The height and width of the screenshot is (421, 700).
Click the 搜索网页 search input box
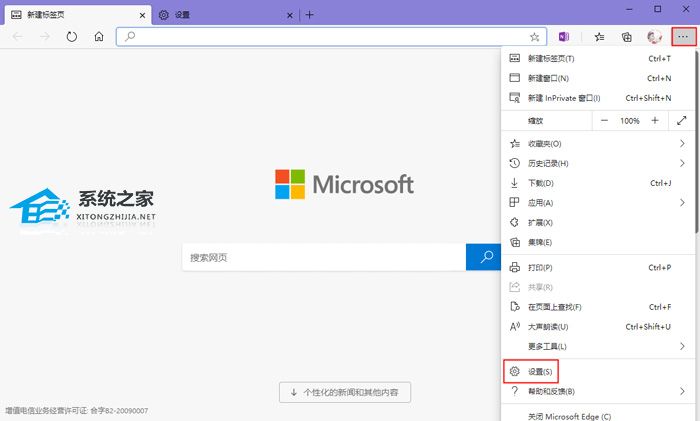point(323,257)
